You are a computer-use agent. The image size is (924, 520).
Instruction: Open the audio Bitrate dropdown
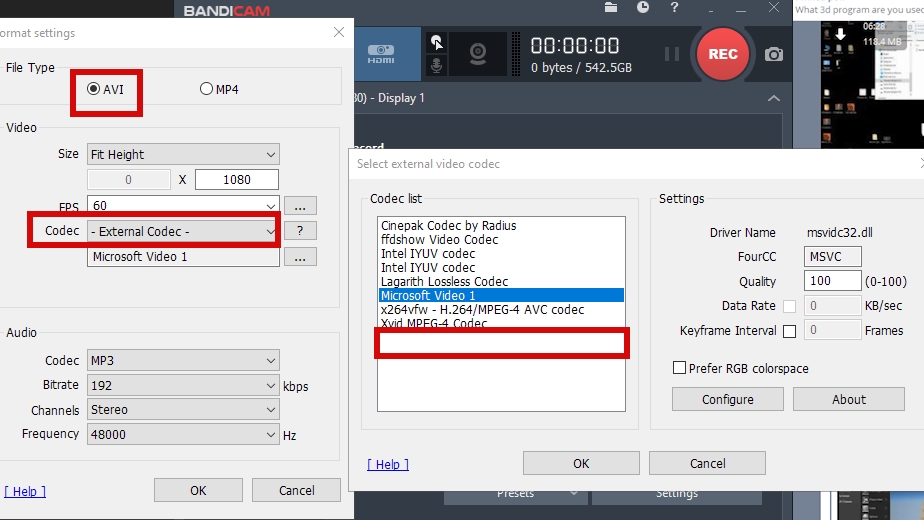tap(183, 385)
